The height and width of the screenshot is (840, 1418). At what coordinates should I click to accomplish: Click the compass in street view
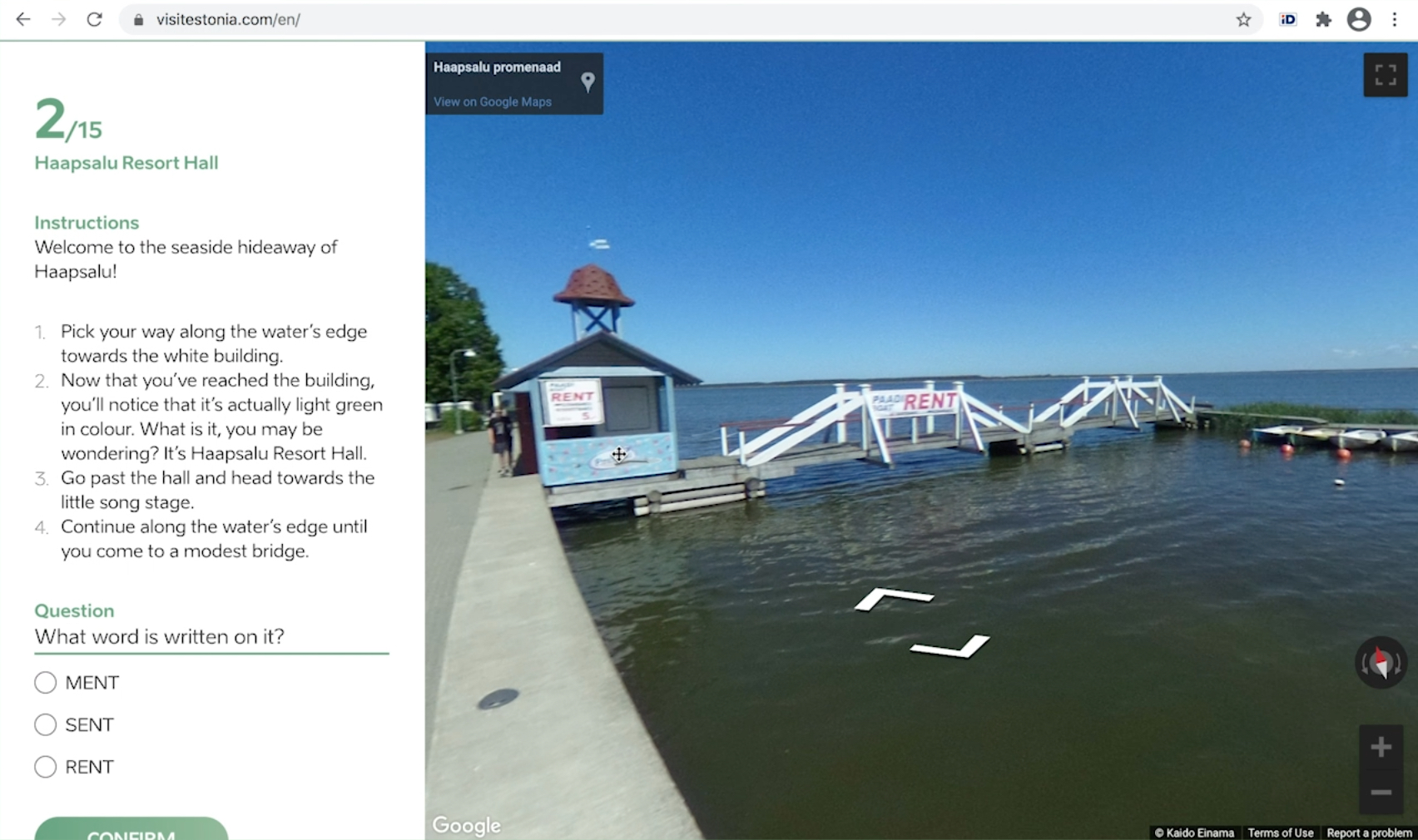coord(1381,663)
